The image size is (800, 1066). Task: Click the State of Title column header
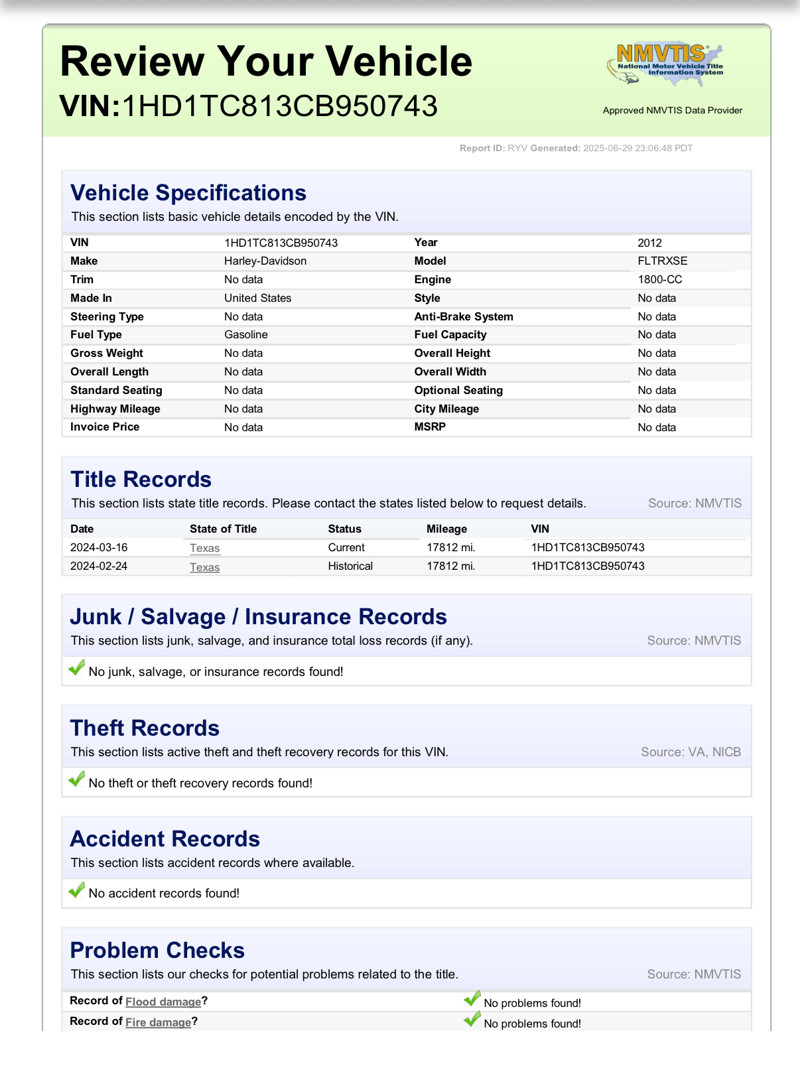coord(223,529)
